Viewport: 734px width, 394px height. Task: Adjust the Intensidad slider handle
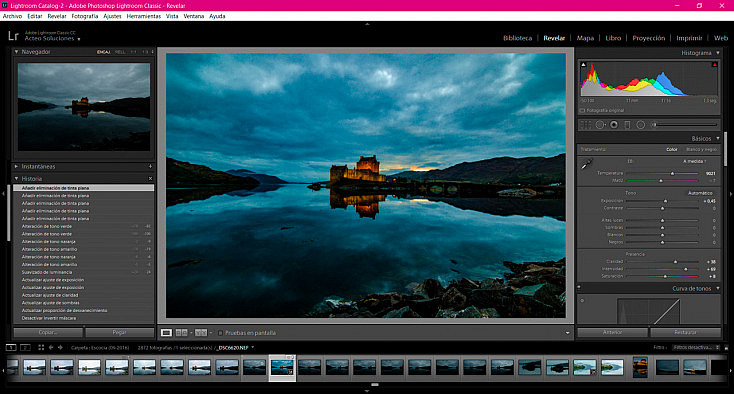tap(686, 269)
